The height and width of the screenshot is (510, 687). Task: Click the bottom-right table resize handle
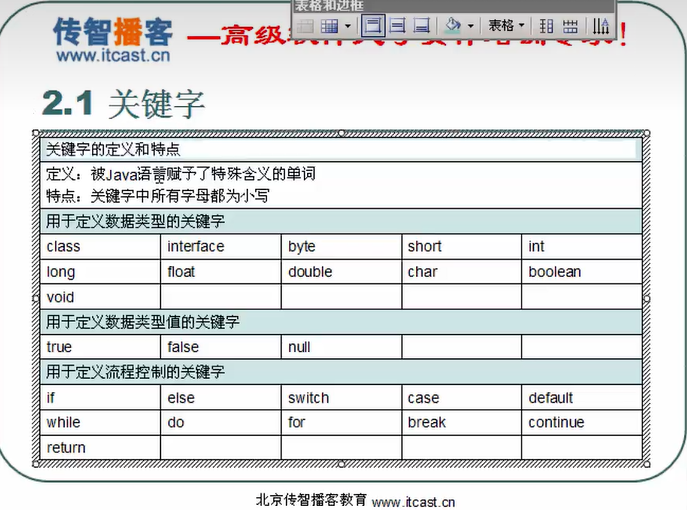pyautogui.click(x=647, y=464)
